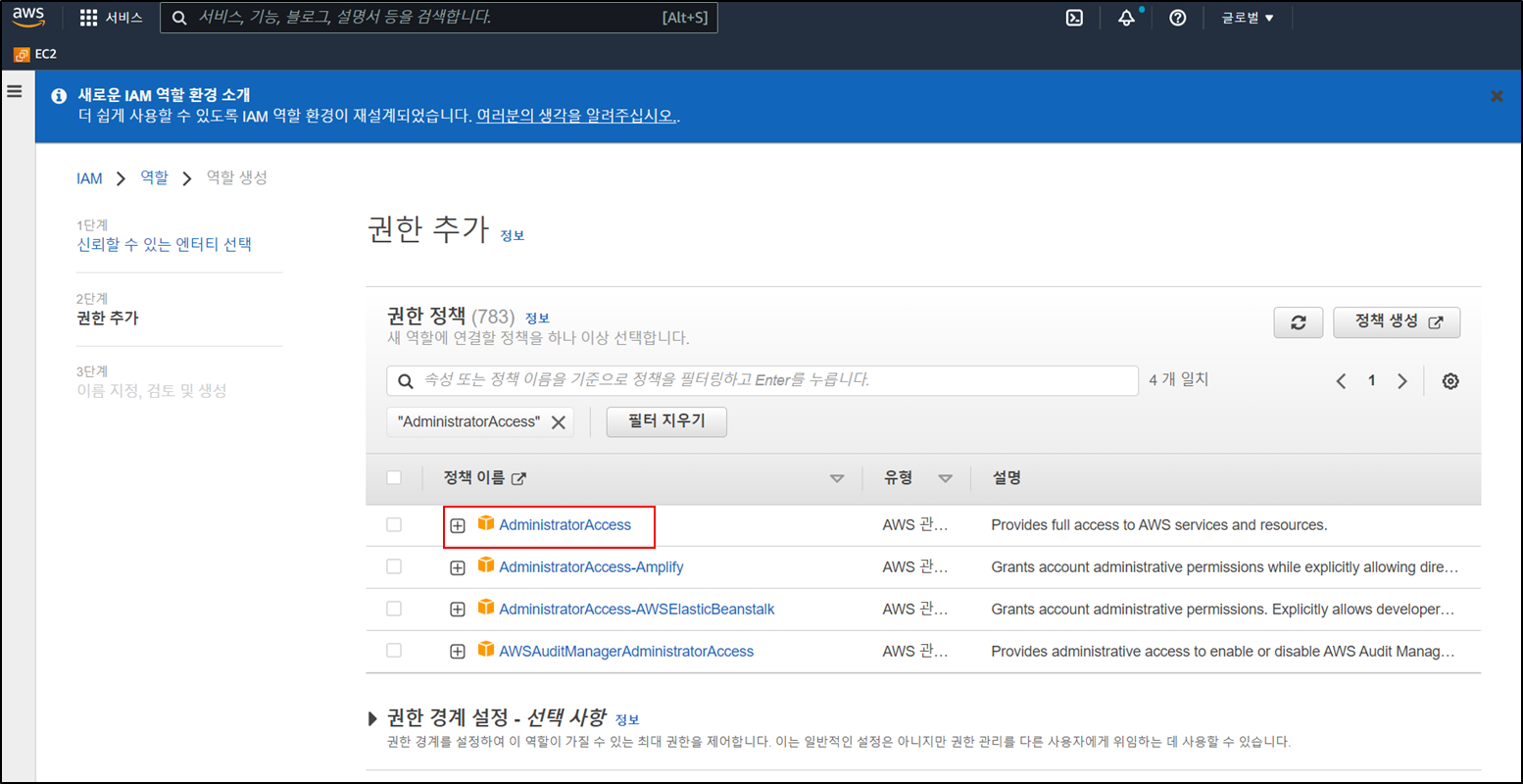Viewport: 1523px width, 784px height.
Task: Go to next page of policies
Action: [x=1402, y=381]
